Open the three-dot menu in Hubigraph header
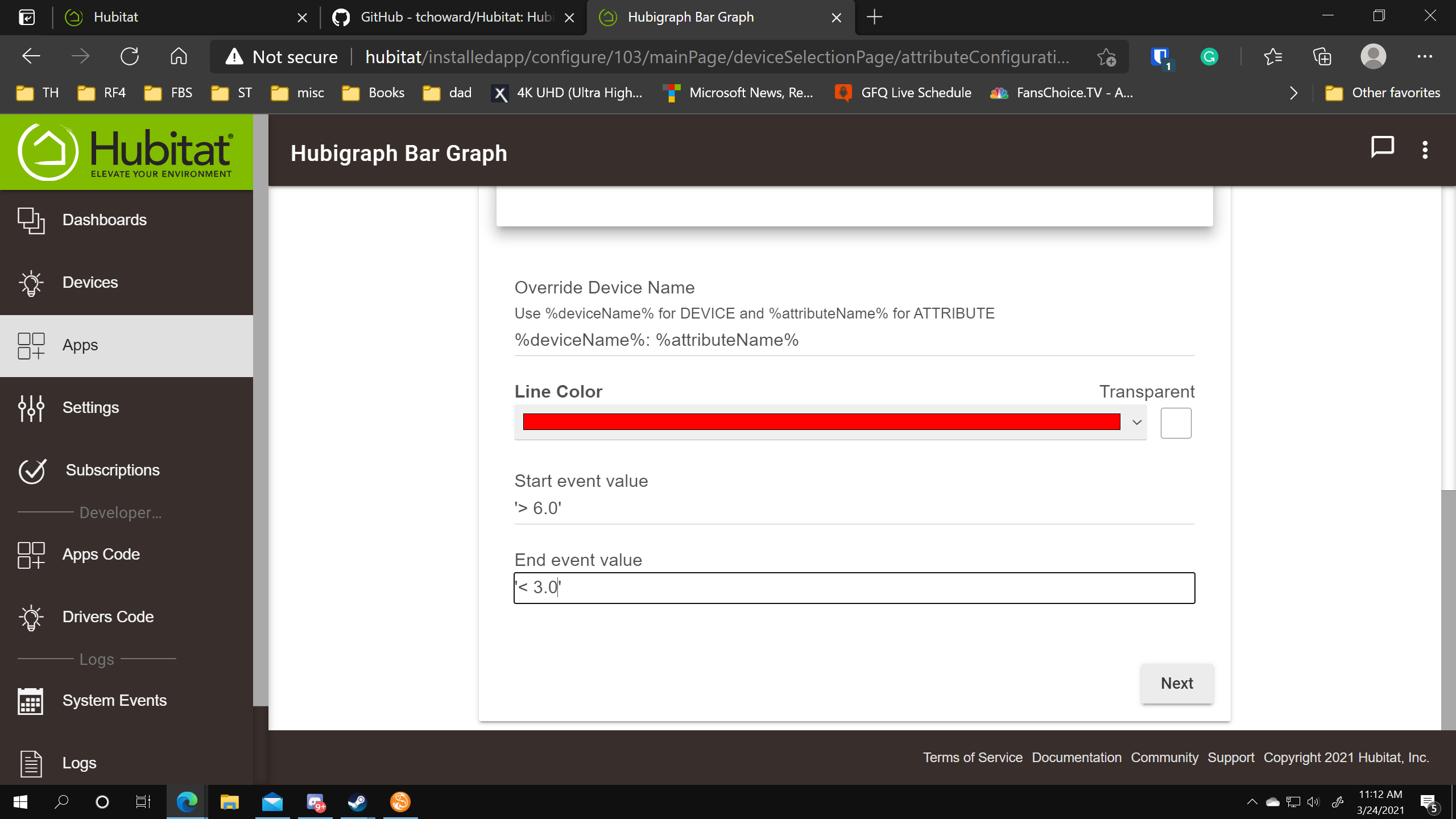This screenshot has width=1456, height=819. (x=1425, y=150)
